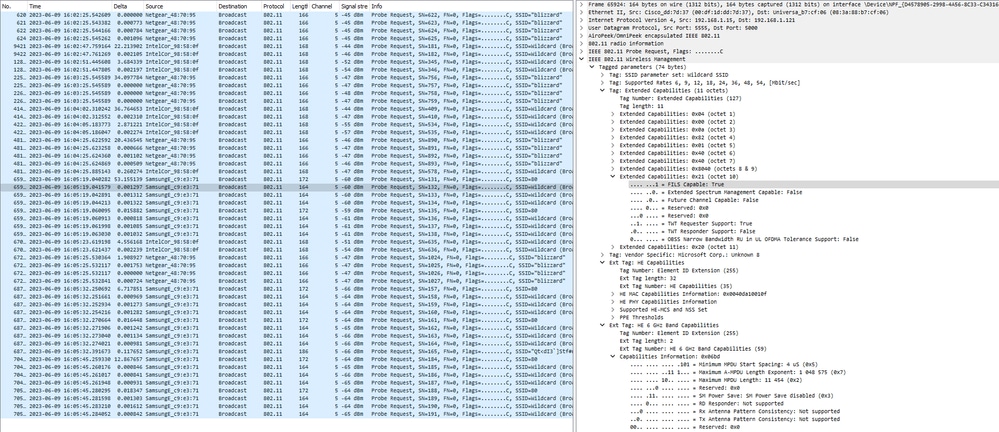This screenshot has width=999, height=432.
Task: Select Tag Number: Extended Capabilities (127)
Action: pyautogui.click(x=680, y=98)
